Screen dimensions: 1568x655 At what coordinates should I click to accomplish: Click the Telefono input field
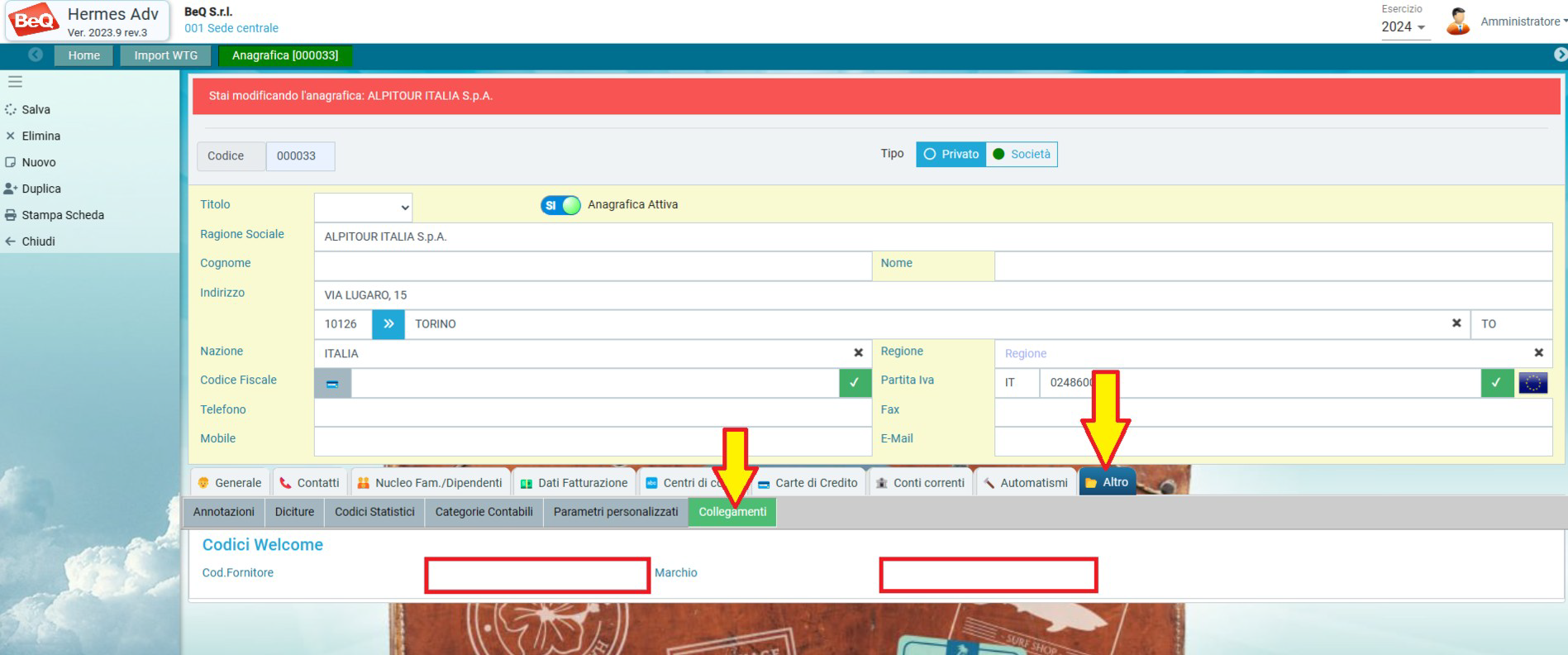[593, 412]
